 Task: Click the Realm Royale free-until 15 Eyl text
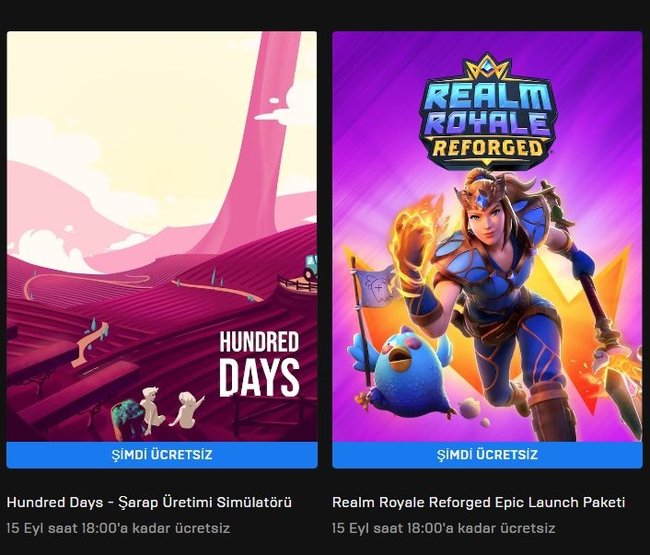click(x=444, y=528)
